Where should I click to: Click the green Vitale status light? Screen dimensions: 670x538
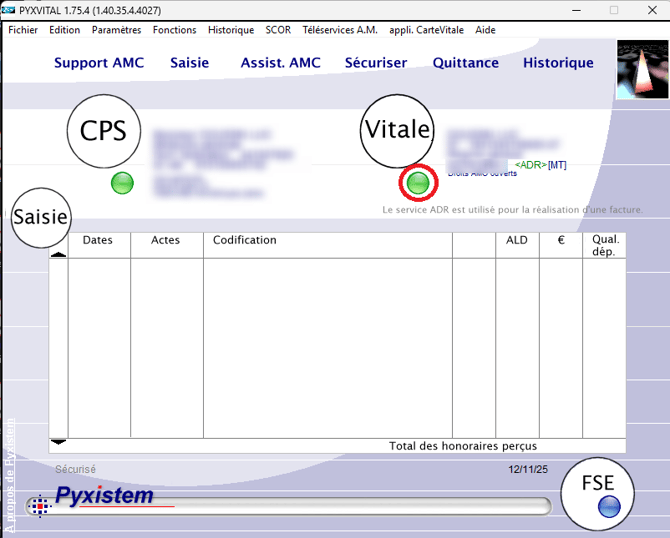coord(418,182)
